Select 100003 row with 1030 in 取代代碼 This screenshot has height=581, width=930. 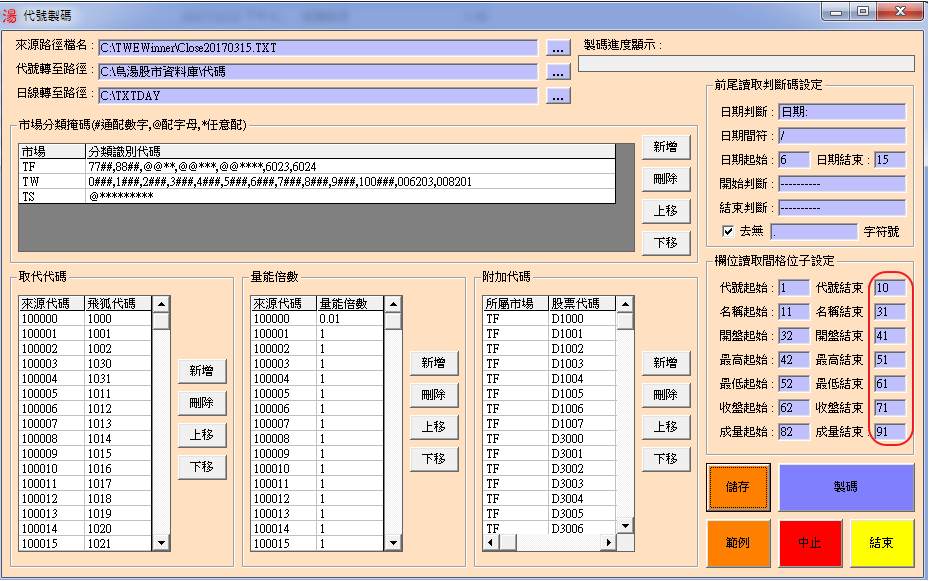click(85, 364)
